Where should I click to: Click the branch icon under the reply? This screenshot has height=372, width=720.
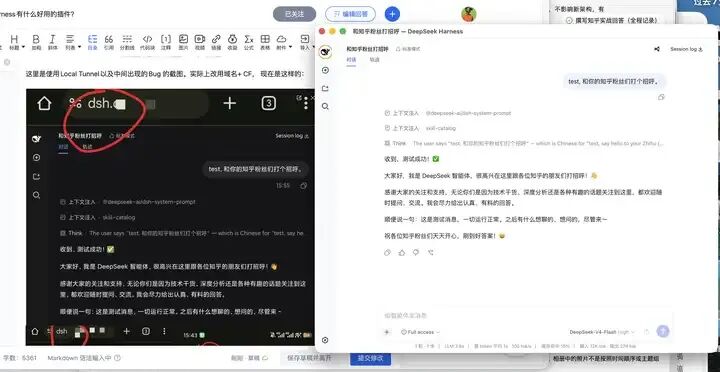coord(430,253)
